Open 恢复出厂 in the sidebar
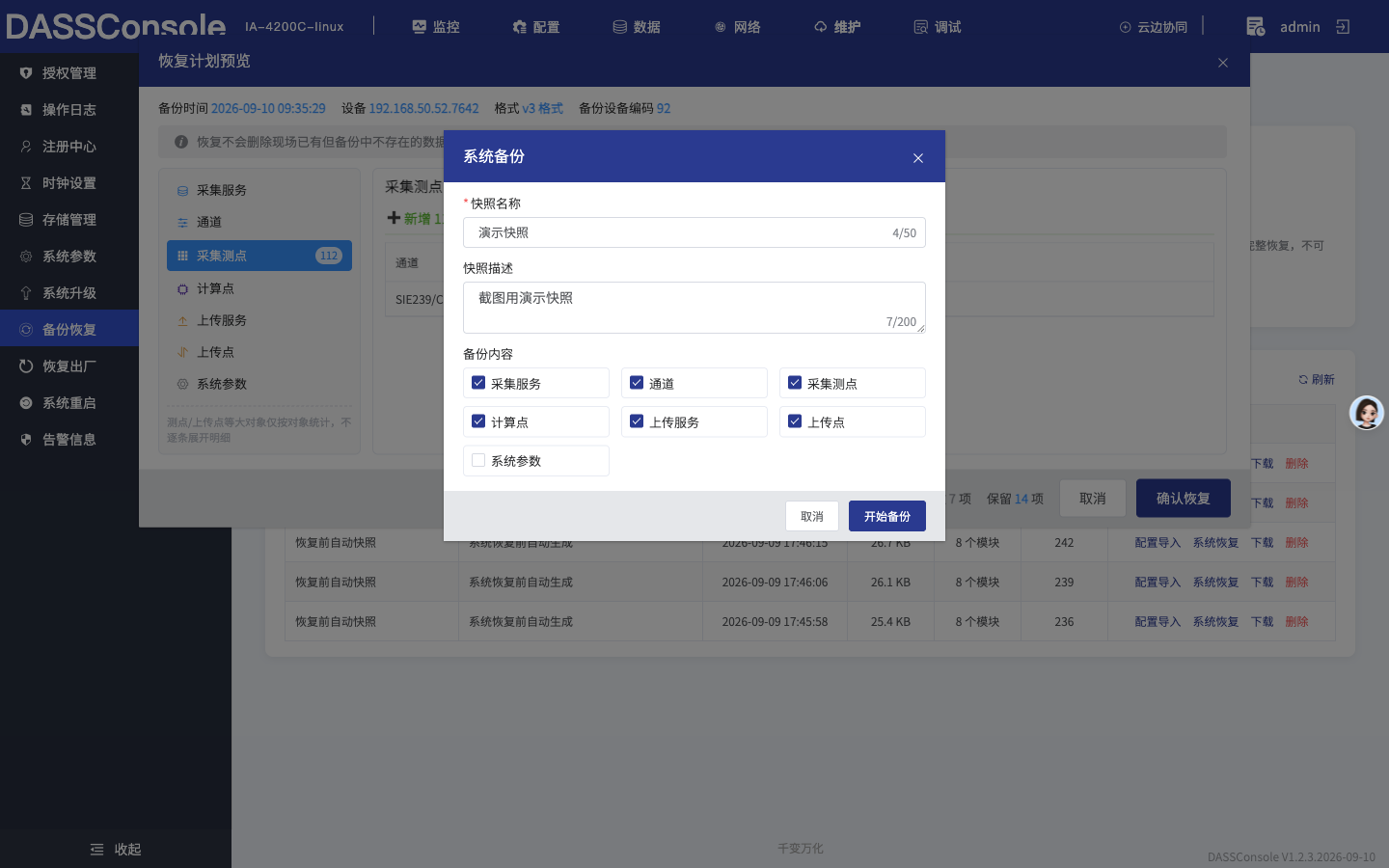This screenshot has height=868, width=1389. point(69,366)
